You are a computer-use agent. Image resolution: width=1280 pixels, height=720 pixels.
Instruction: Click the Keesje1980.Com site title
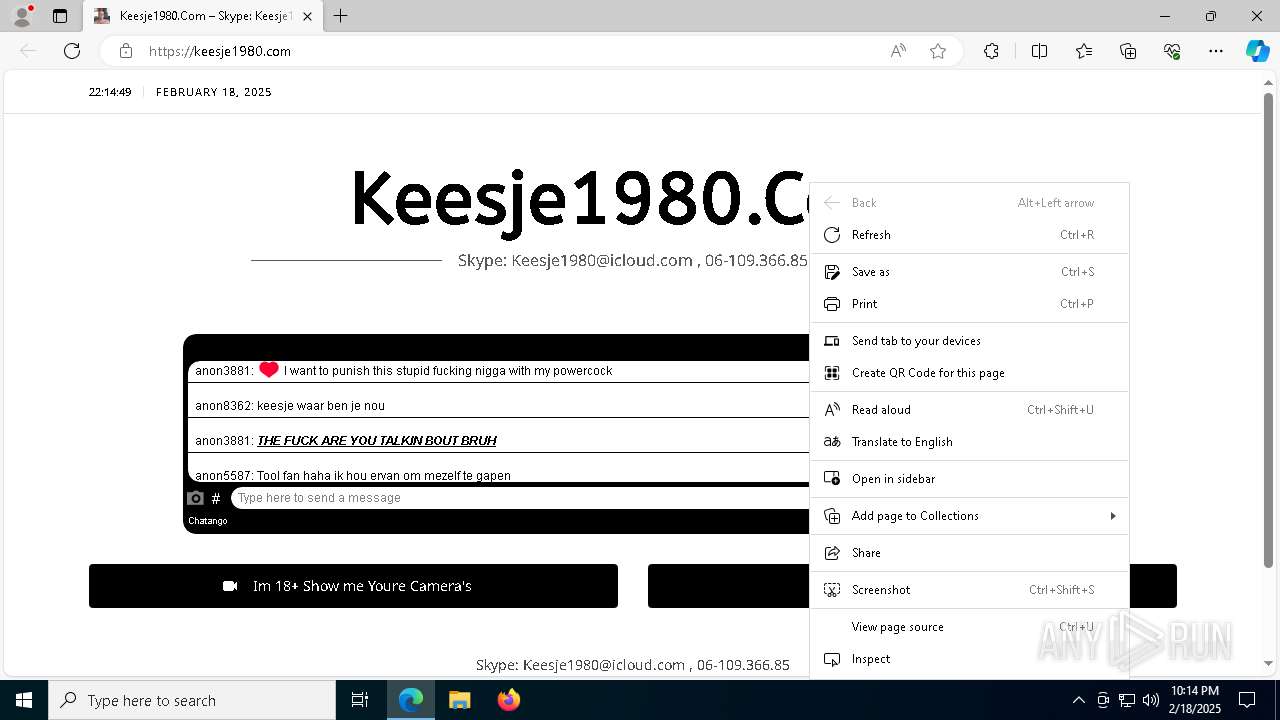point(579,199)
